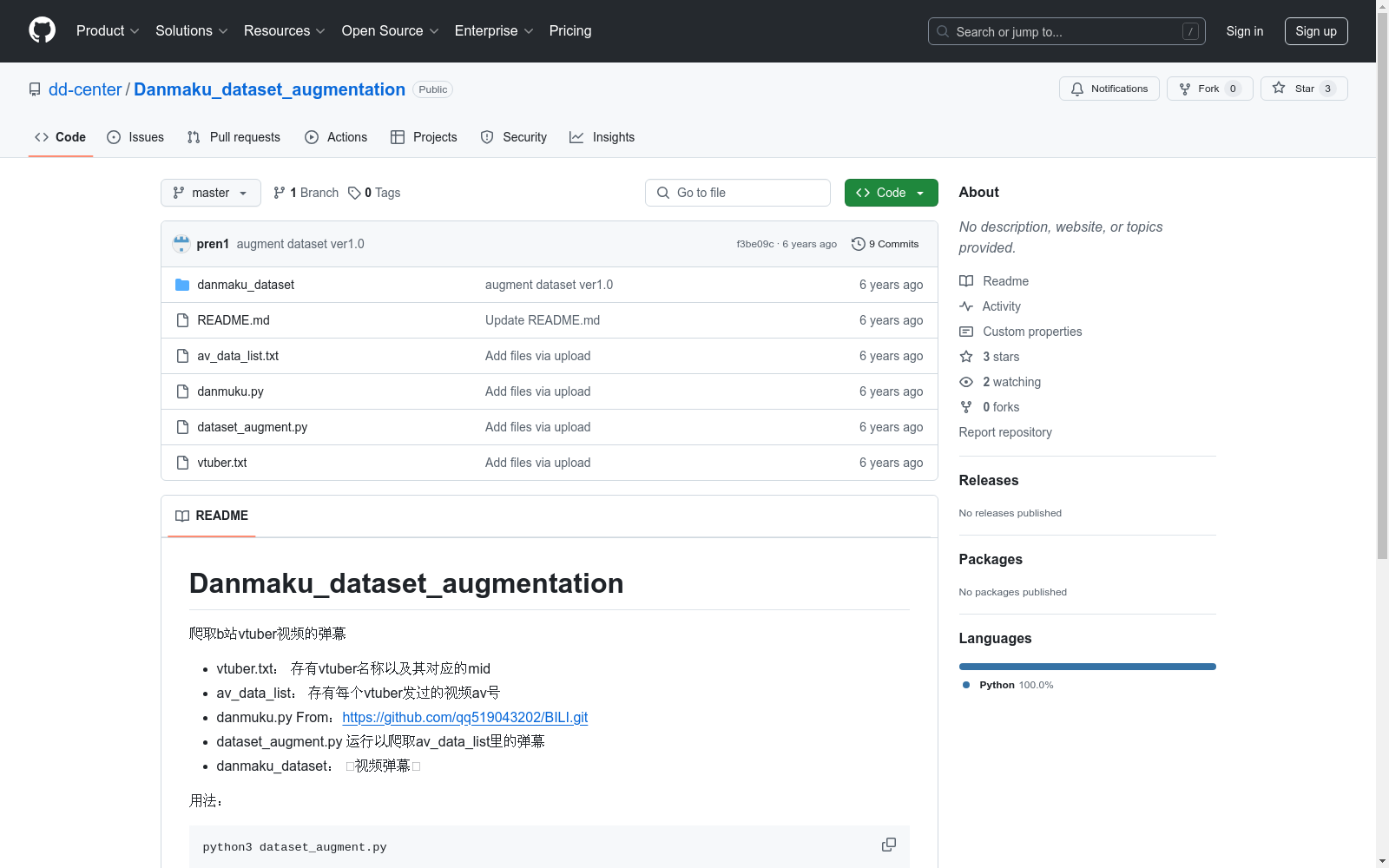
Task: Click the fork icon beside 0 forks
Action: point(966,407)
